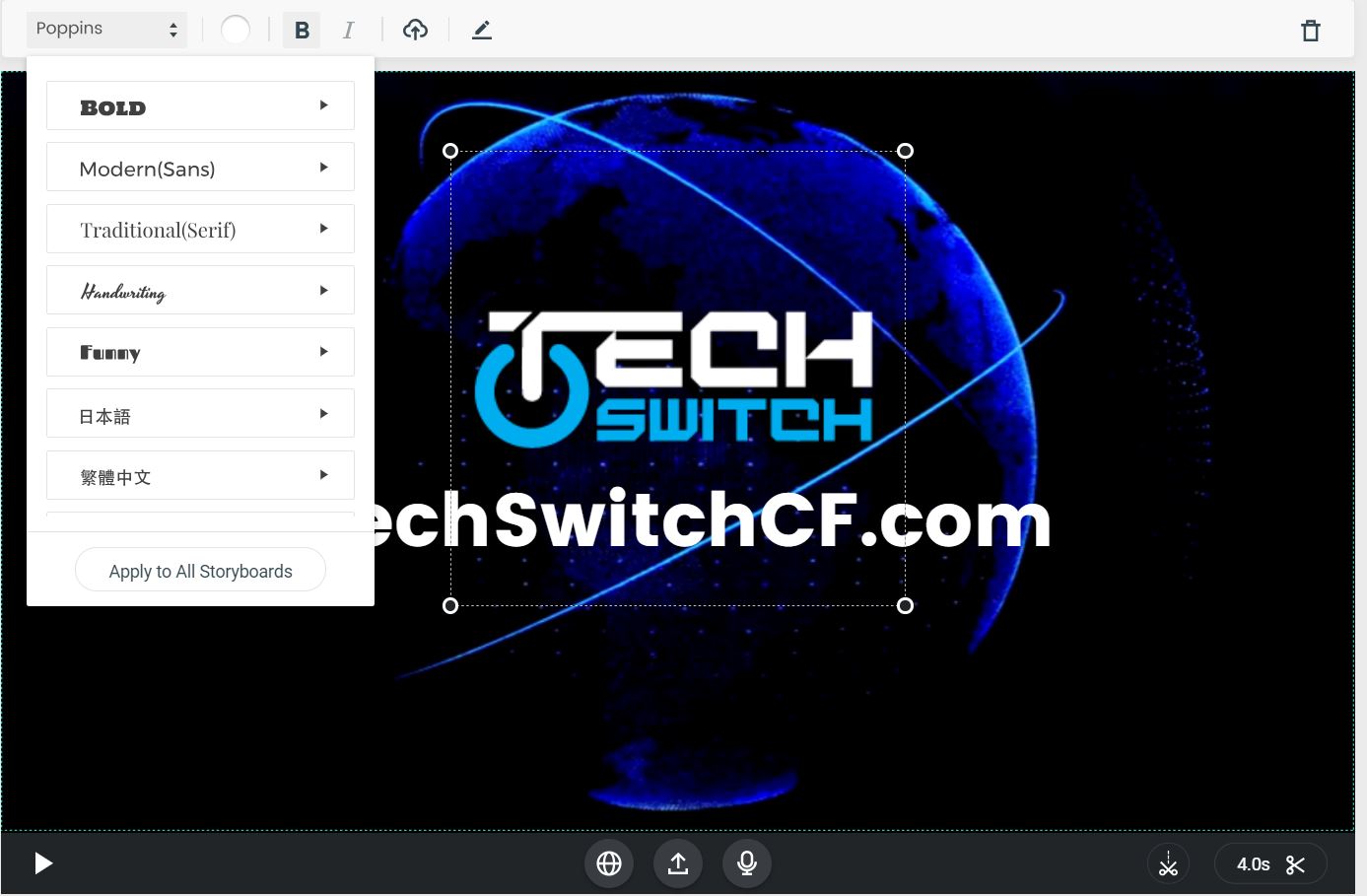This screenshot has width=1367, height=896.
Task: Toggle italic text formatting
Action: pyautogui.click(x=348, y=30)
